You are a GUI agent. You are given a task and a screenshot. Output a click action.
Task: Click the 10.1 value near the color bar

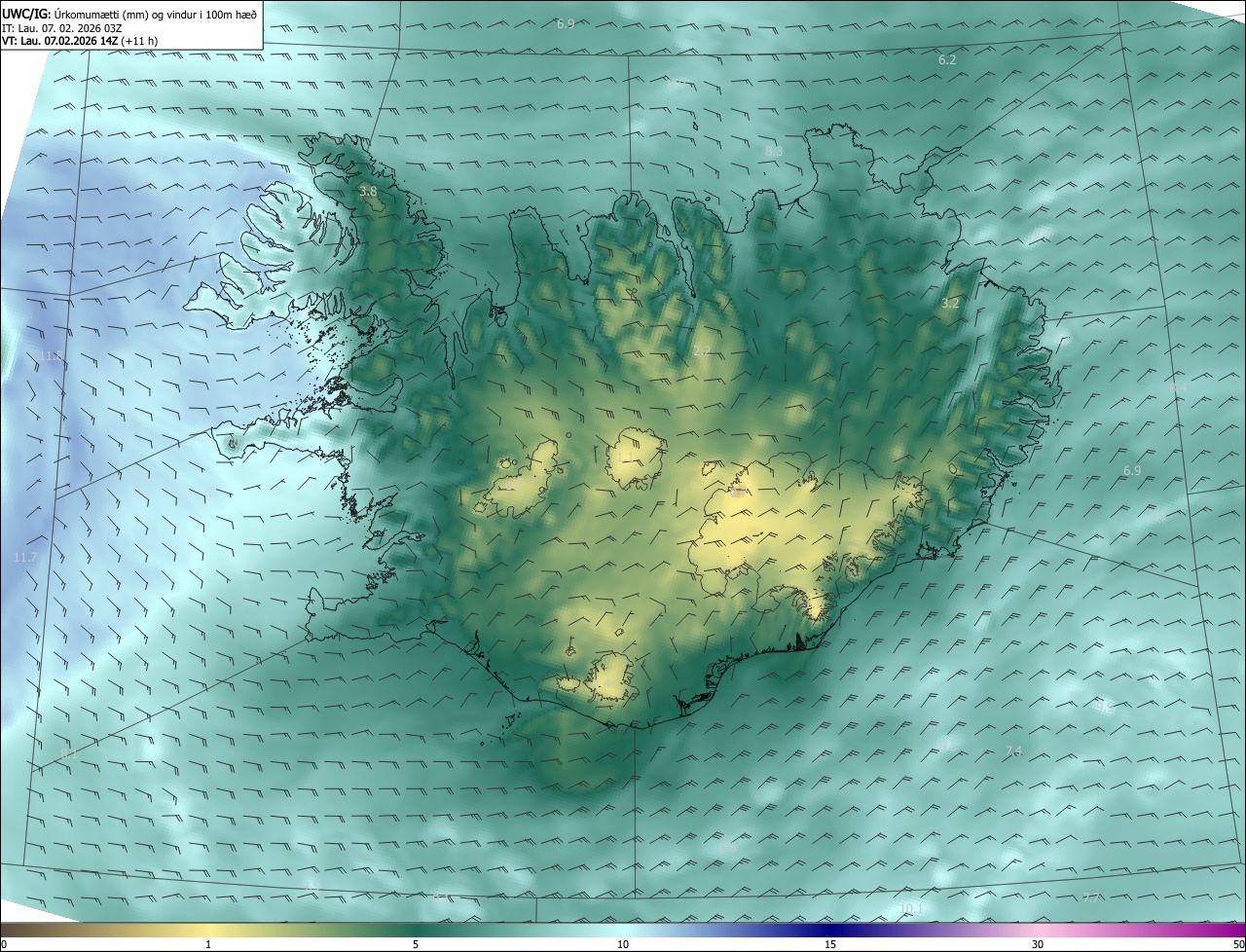(x=911, y=909)
